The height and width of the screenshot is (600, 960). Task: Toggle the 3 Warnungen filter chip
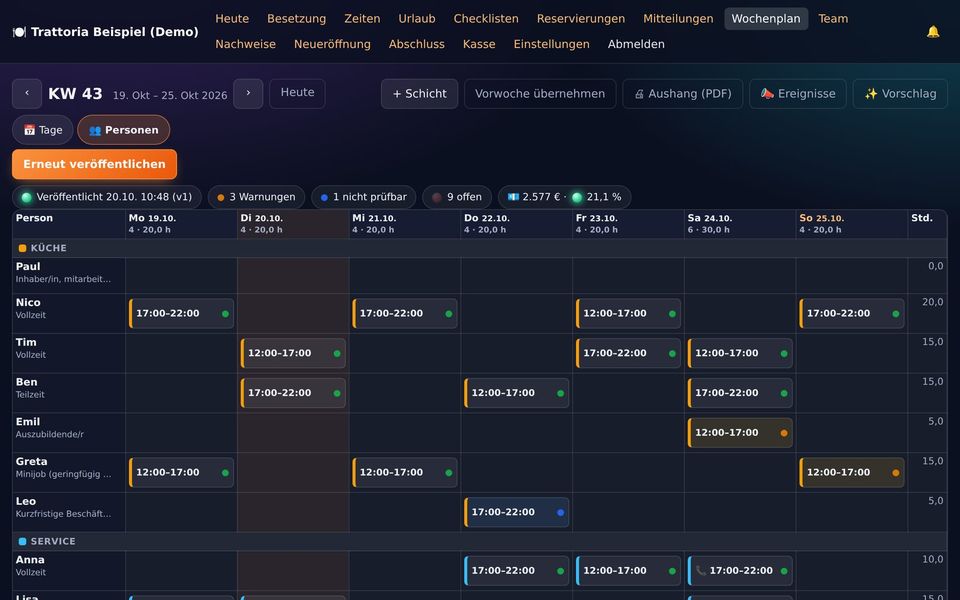pyautogui.click(x=256, y=197)
